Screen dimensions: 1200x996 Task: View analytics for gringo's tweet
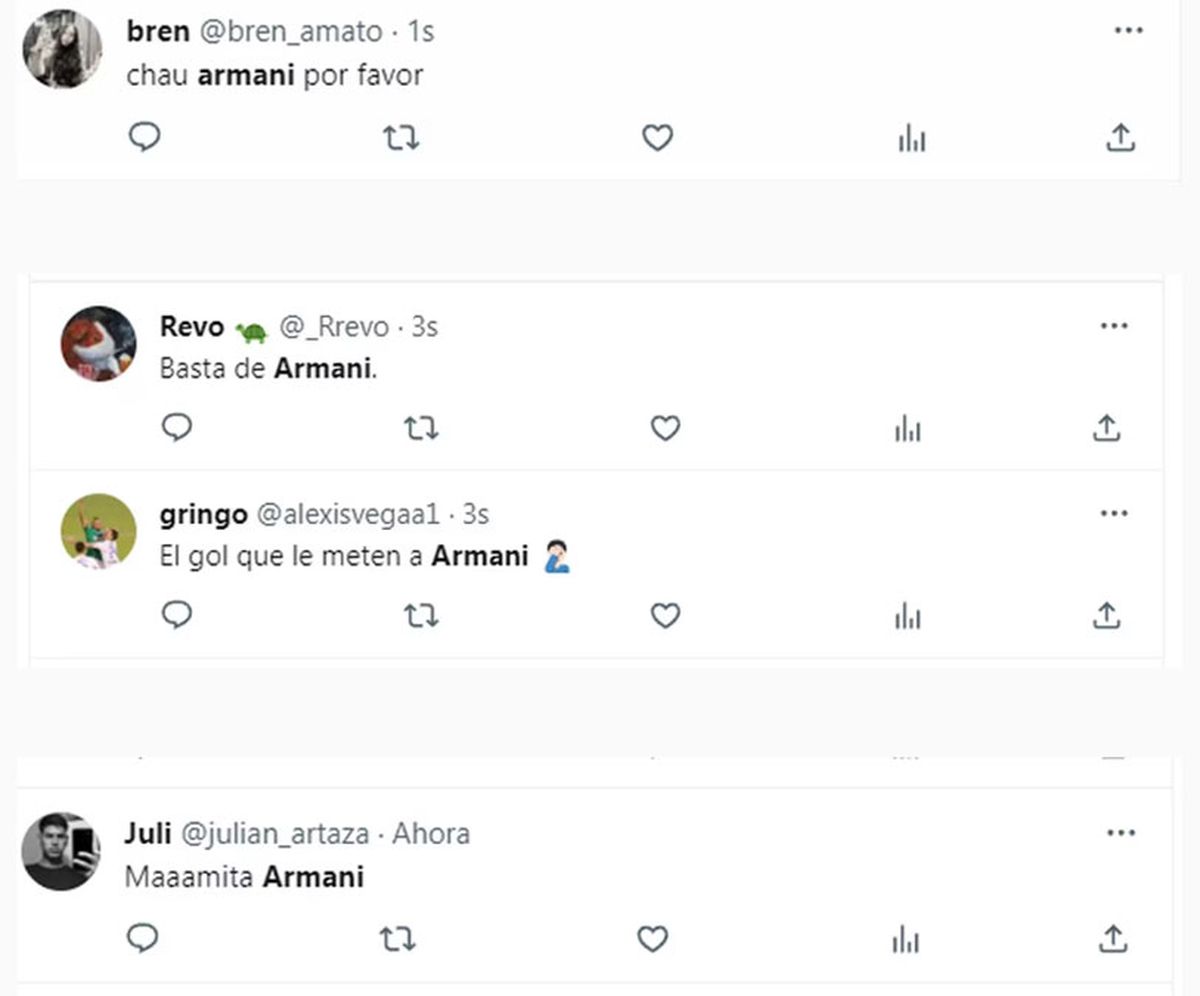(908, 616)
